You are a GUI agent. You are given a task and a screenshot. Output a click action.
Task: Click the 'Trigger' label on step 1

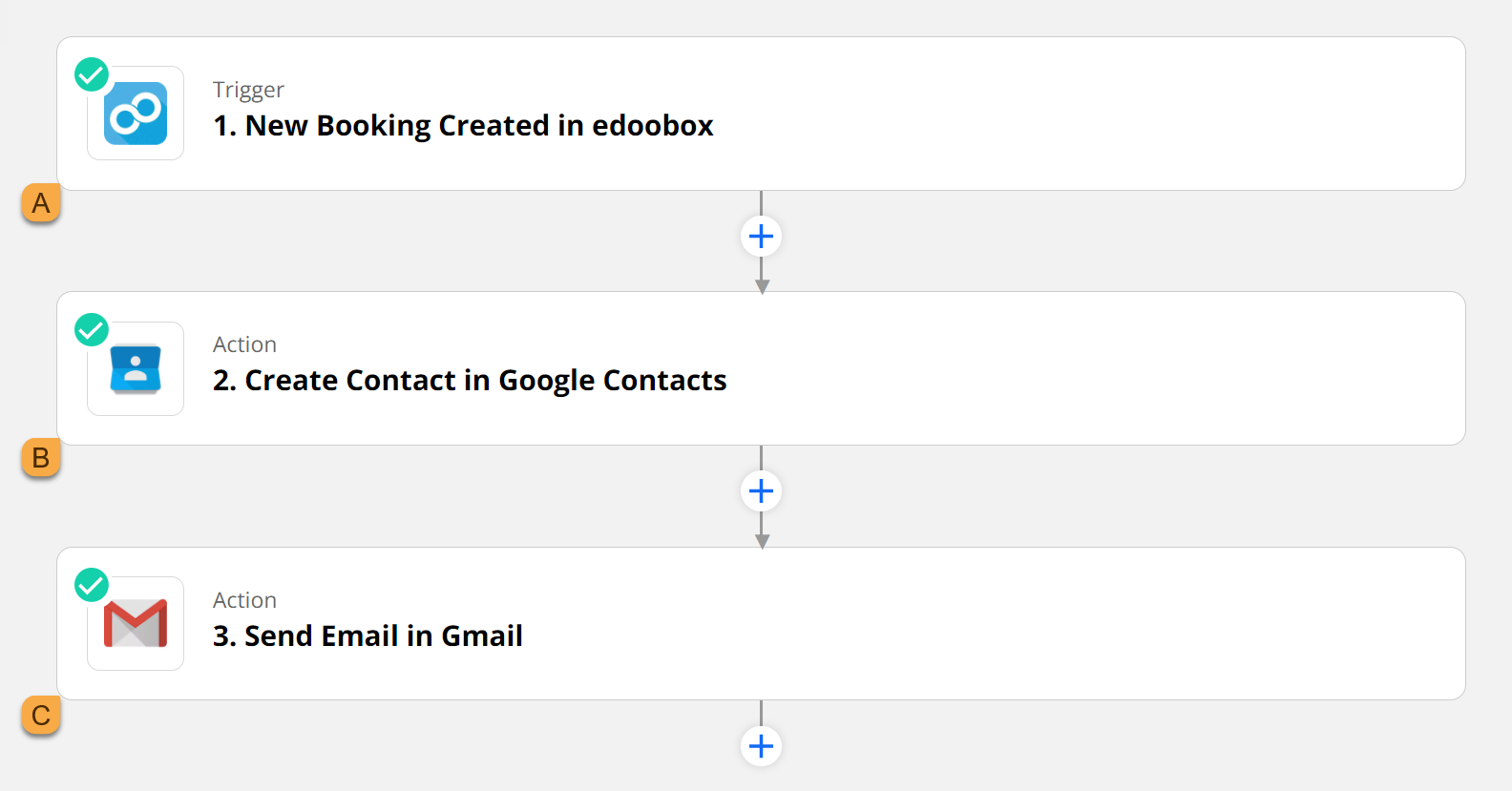click(248, 89)
